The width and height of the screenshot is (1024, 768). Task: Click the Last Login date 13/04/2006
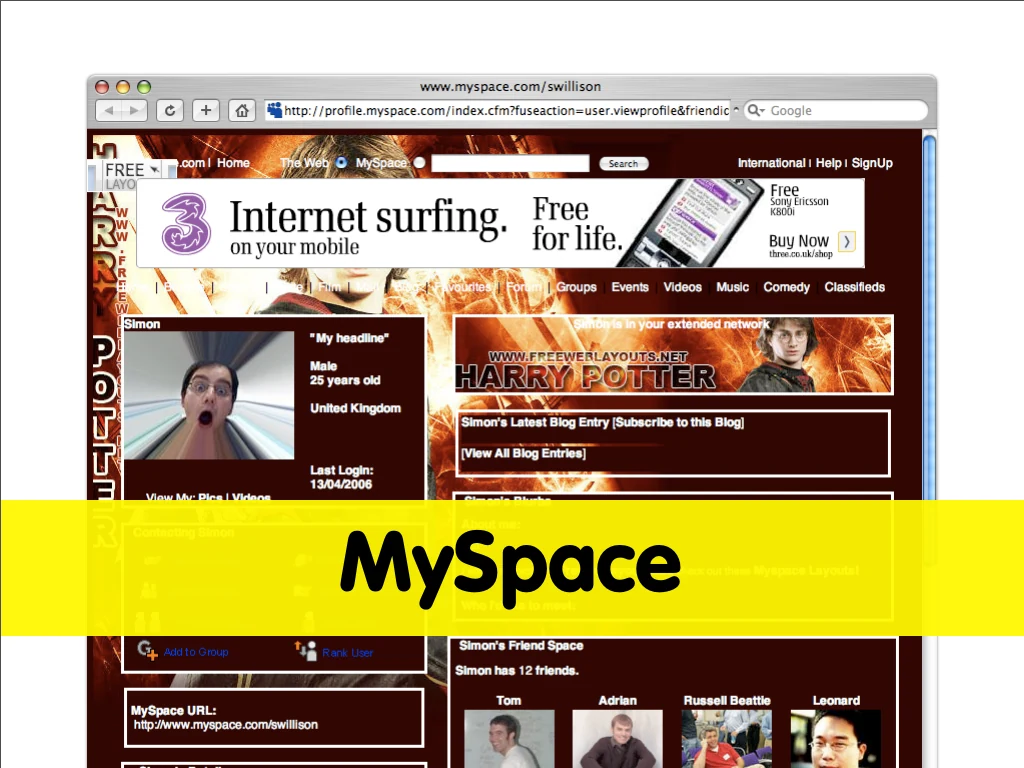(341, 485)
